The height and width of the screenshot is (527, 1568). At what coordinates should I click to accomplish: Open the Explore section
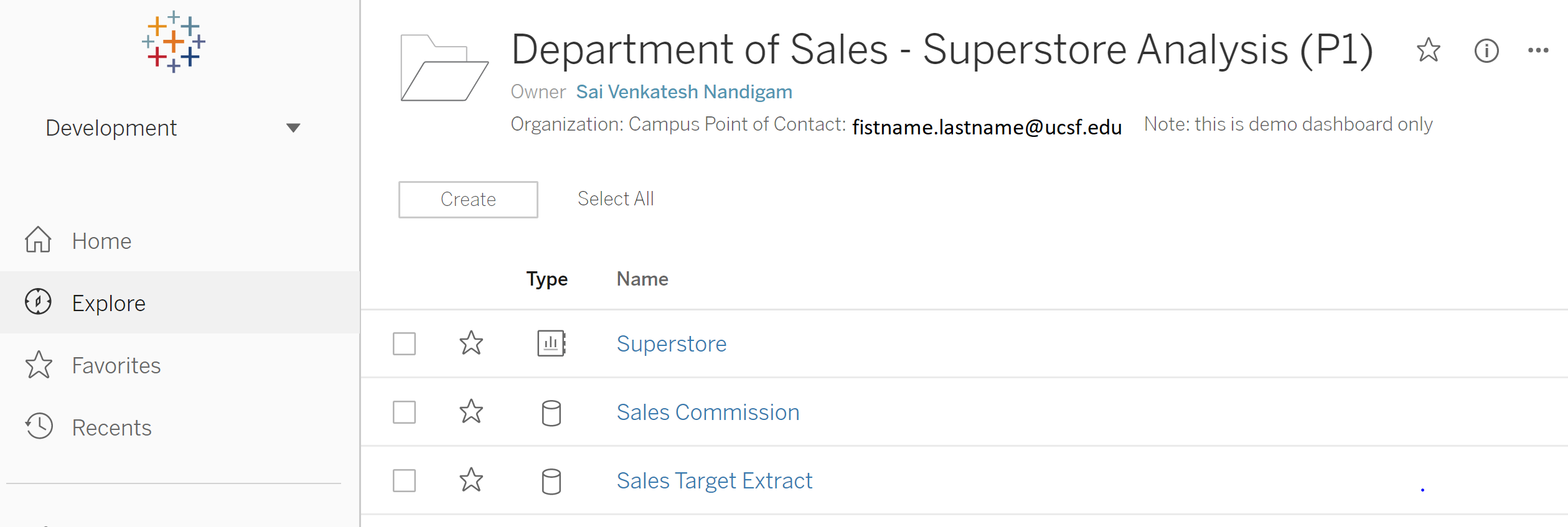[179, 302]
